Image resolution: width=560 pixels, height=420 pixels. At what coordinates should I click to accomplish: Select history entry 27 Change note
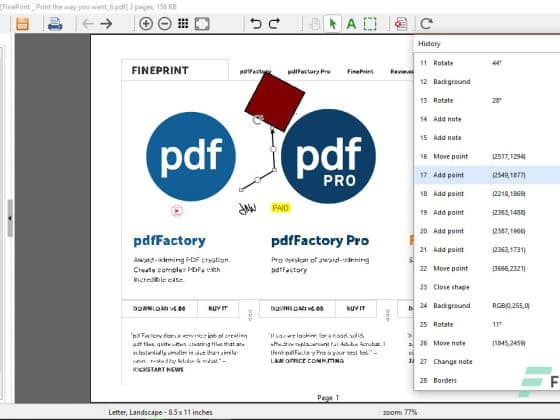click(487, 362)
